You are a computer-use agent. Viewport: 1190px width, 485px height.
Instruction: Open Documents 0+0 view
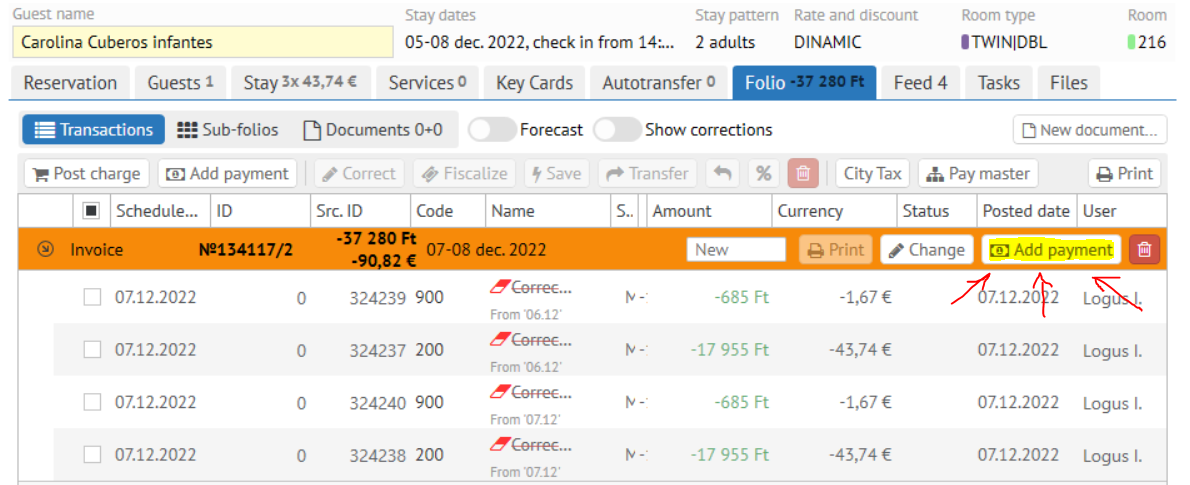373,130
